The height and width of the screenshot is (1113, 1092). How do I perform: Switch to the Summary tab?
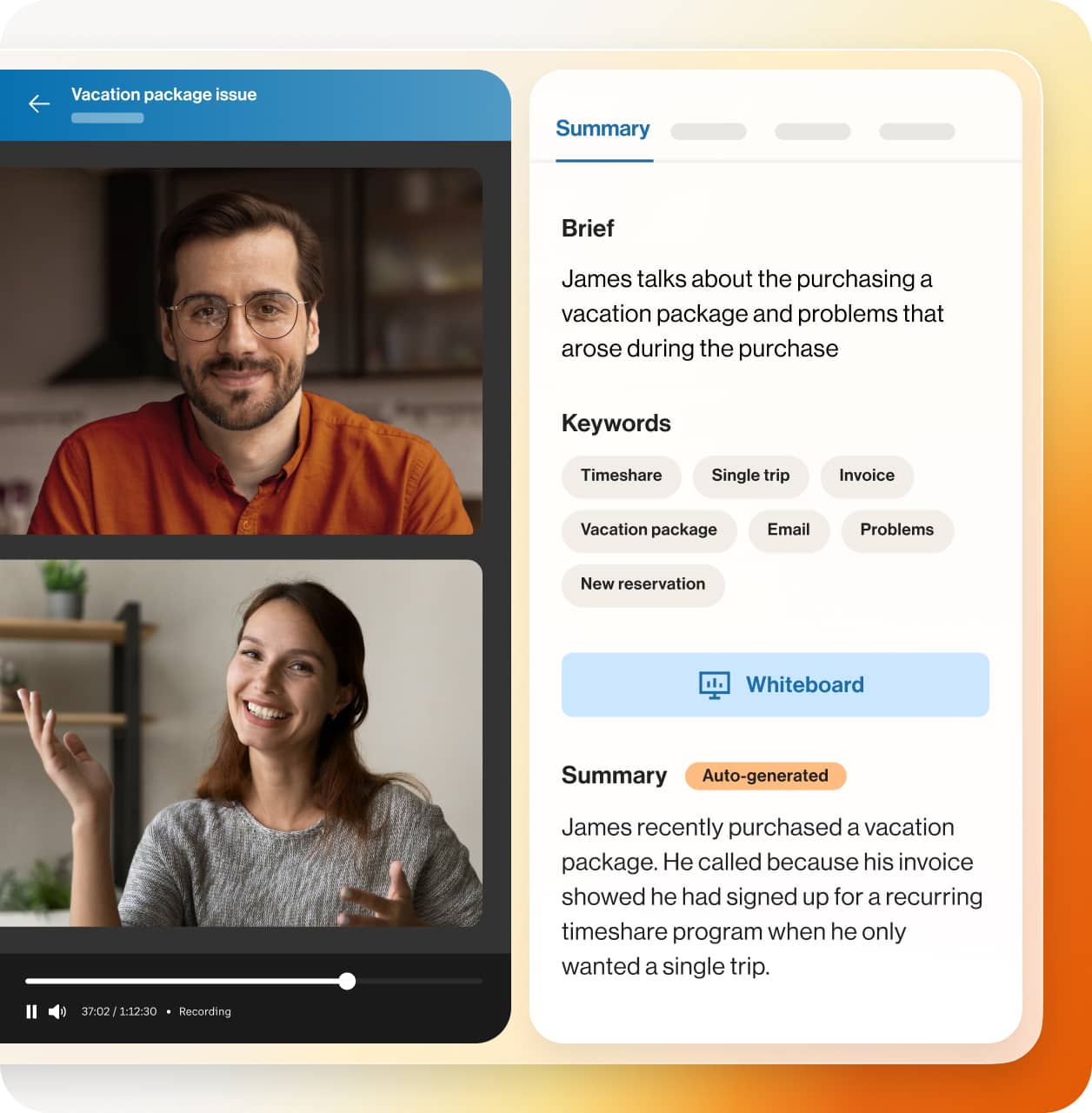click(603, 129)
